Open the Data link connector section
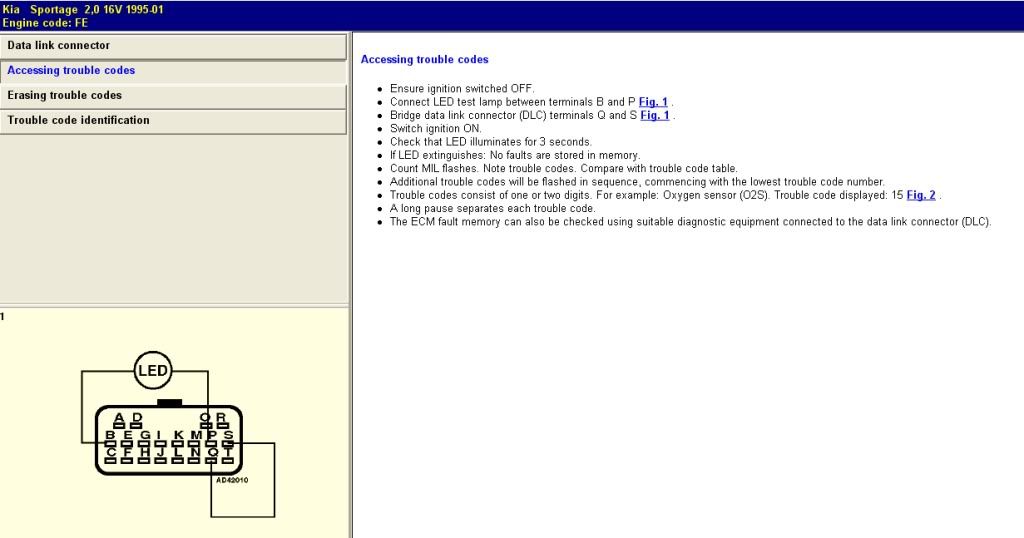This screenshot has height=538, width=1024. coord(173,46)
